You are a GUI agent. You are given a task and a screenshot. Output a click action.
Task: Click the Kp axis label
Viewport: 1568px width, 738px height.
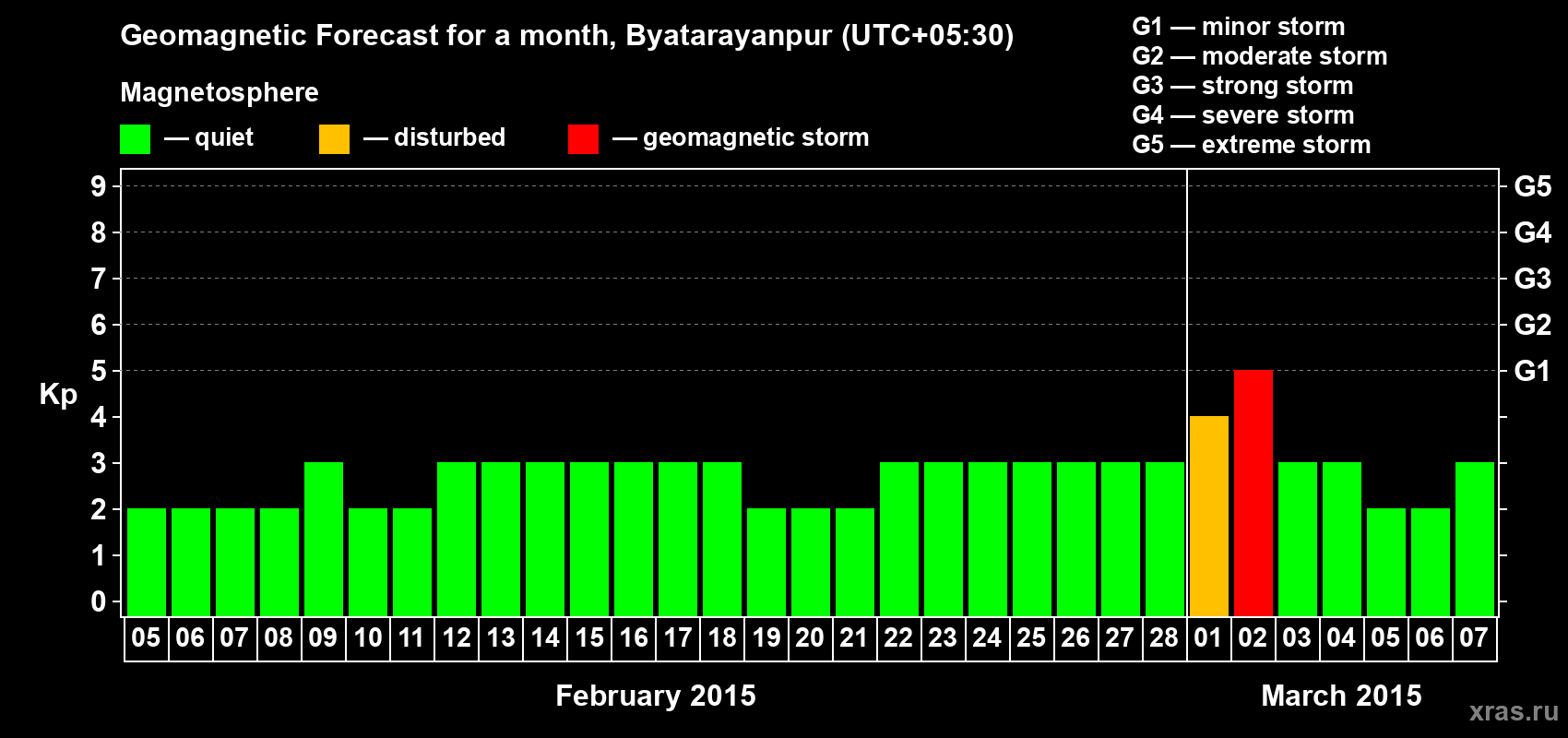click(58, 395)
